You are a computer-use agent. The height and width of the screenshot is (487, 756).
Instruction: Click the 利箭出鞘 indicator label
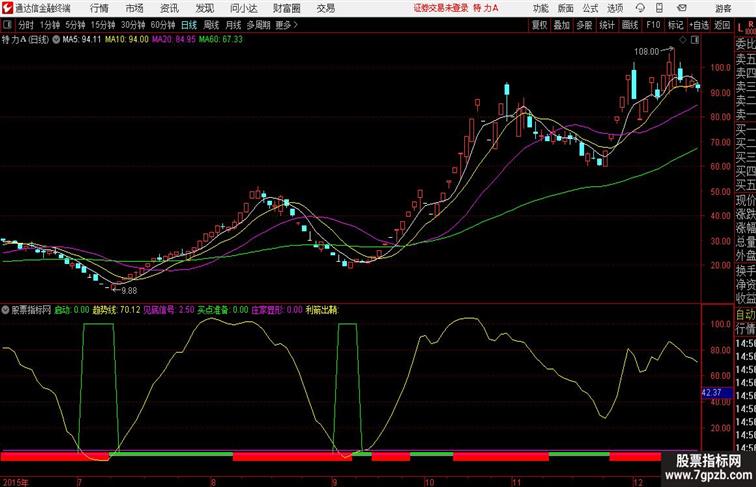(x=322, y=310)
